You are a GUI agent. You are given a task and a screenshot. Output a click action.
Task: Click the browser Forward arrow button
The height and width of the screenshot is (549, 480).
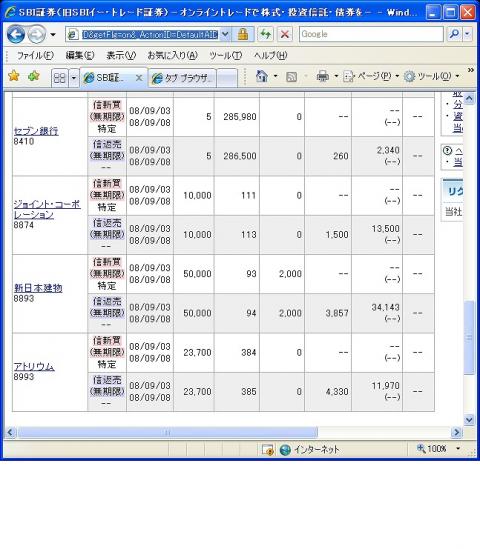(37, 34)
